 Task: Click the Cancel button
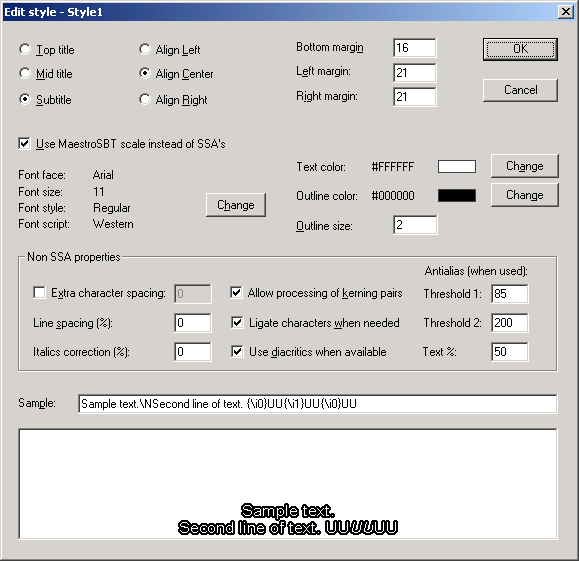click(520, 90)
